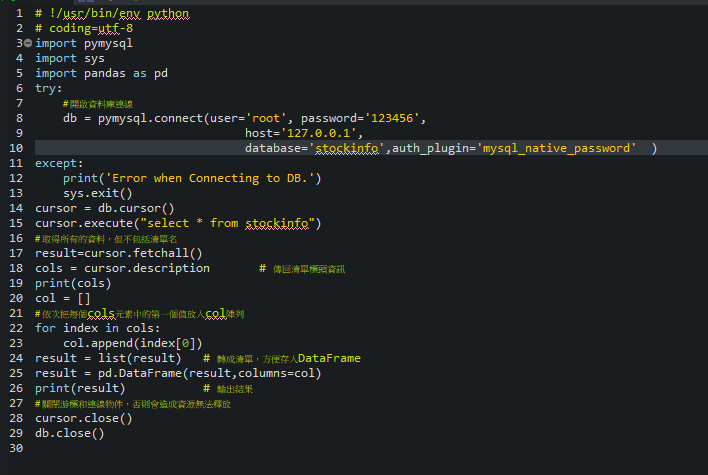This screenshot has width=708, height=475.
Task: Click 'stockinfo' in database argument
Action: point(347,148)
